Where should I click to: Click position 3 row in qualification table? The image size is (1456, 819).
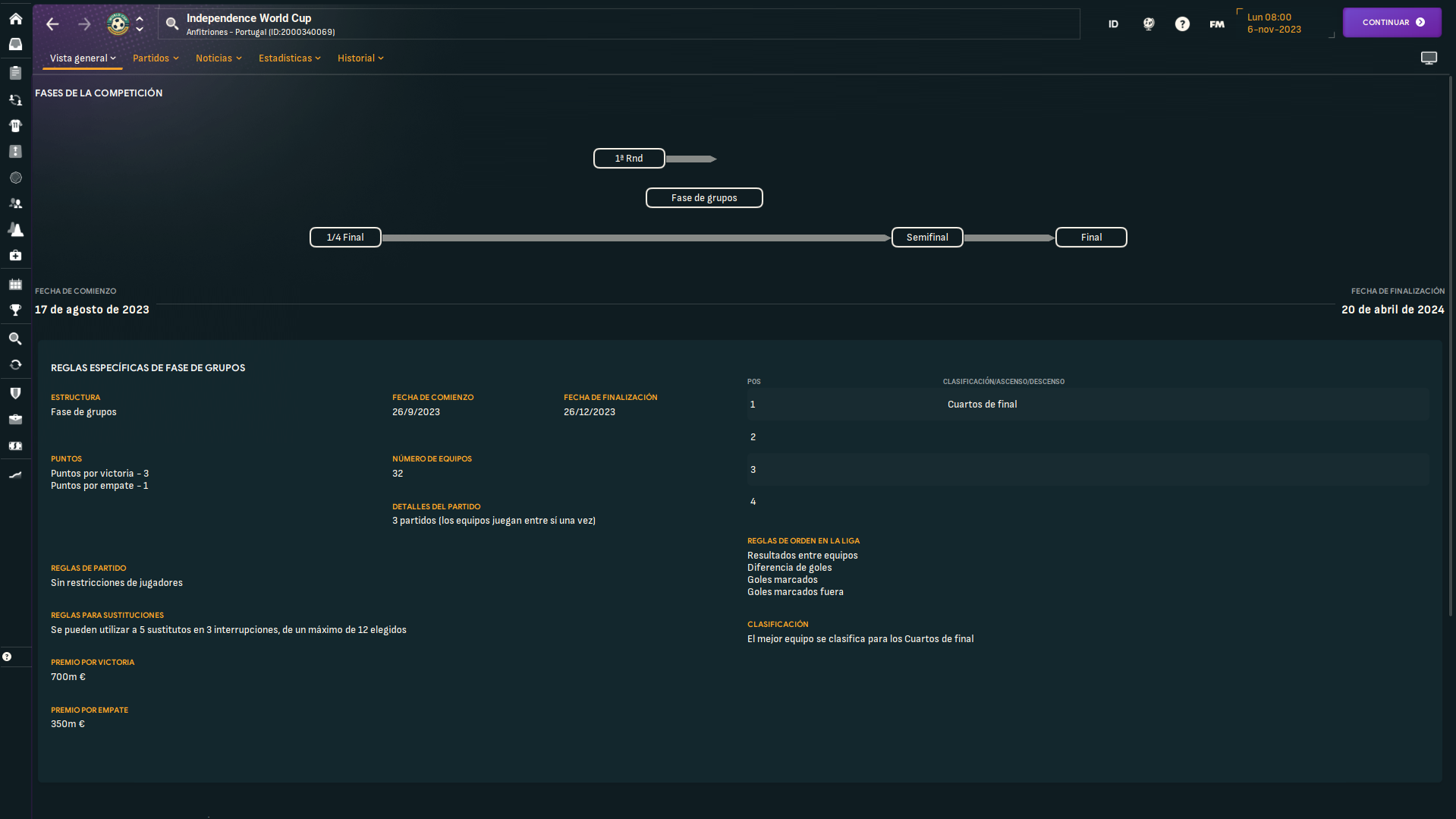tap(1088, 470)
